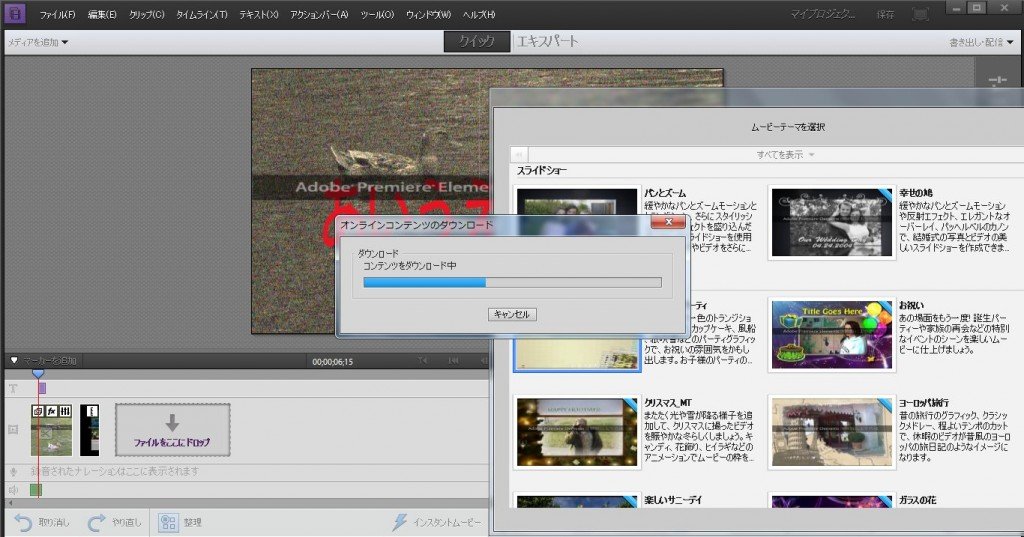Click the split-clip transport icon beside timecode
Screen dimensions: 1024x537
[423, 361]
